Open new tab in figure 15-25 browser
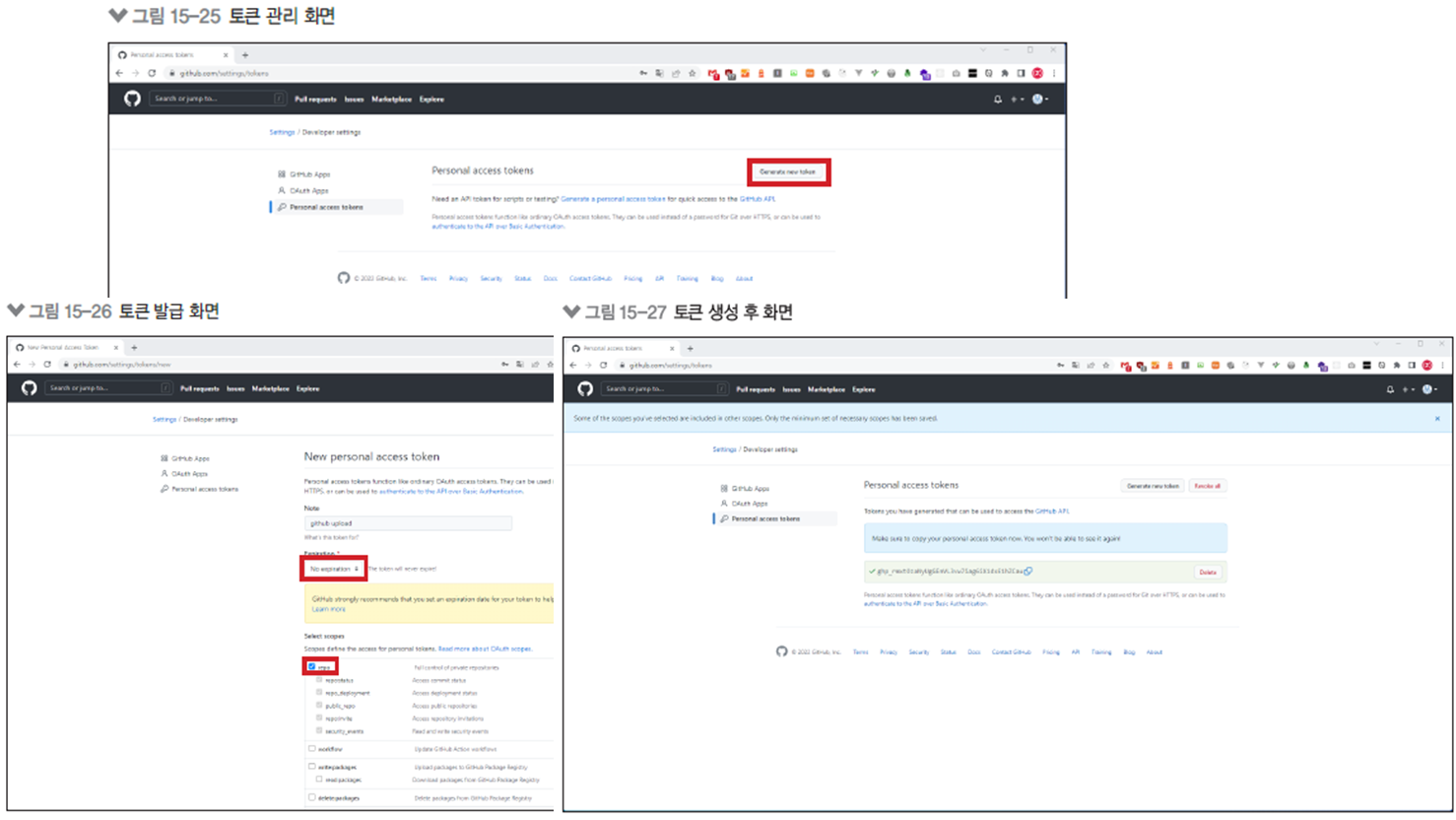Viewport: 1456px width, 820px height. tap(245, 55)
